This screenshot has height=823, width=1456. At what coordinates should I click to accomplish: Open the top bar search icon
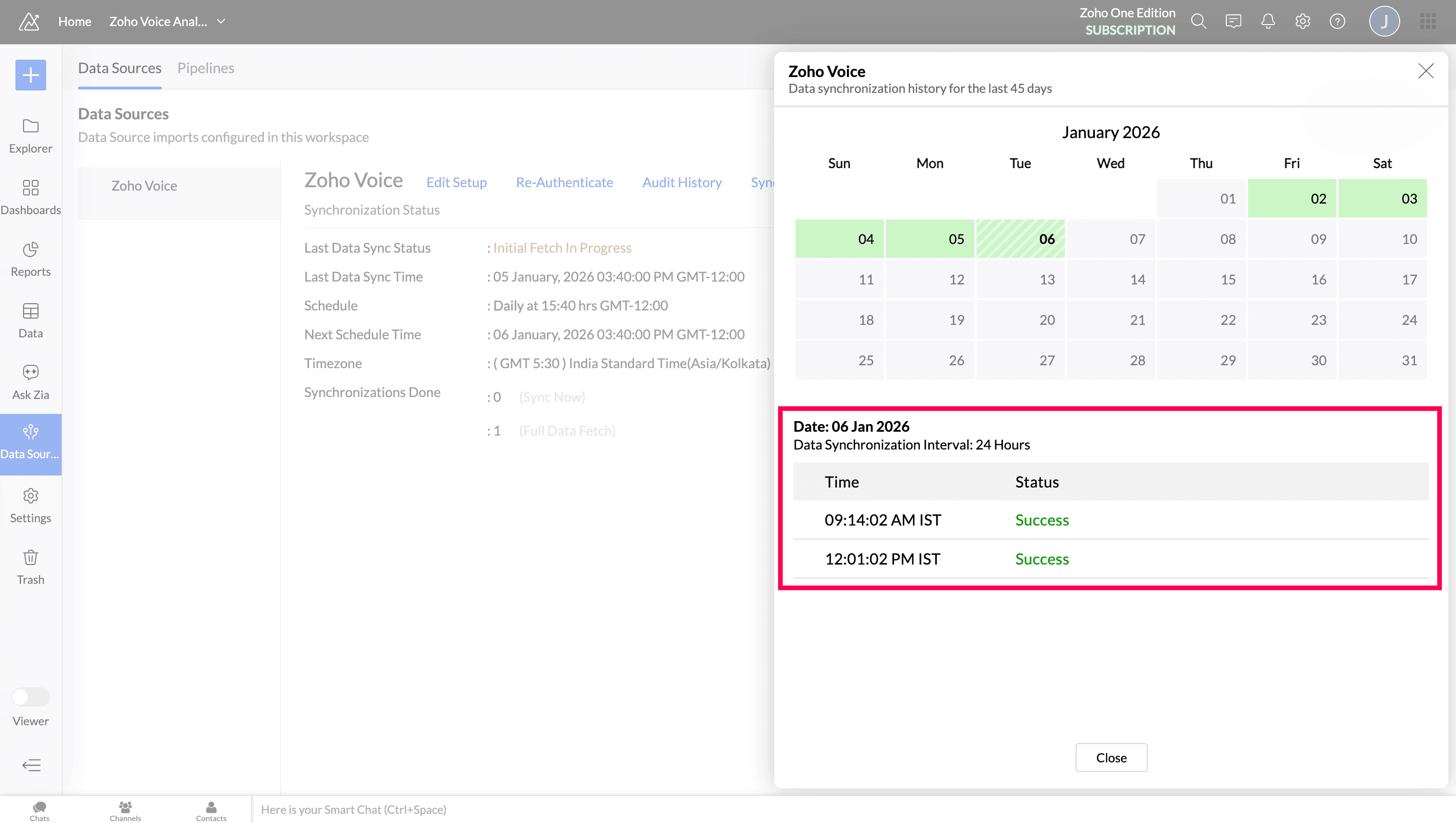tap(1198, 22)
